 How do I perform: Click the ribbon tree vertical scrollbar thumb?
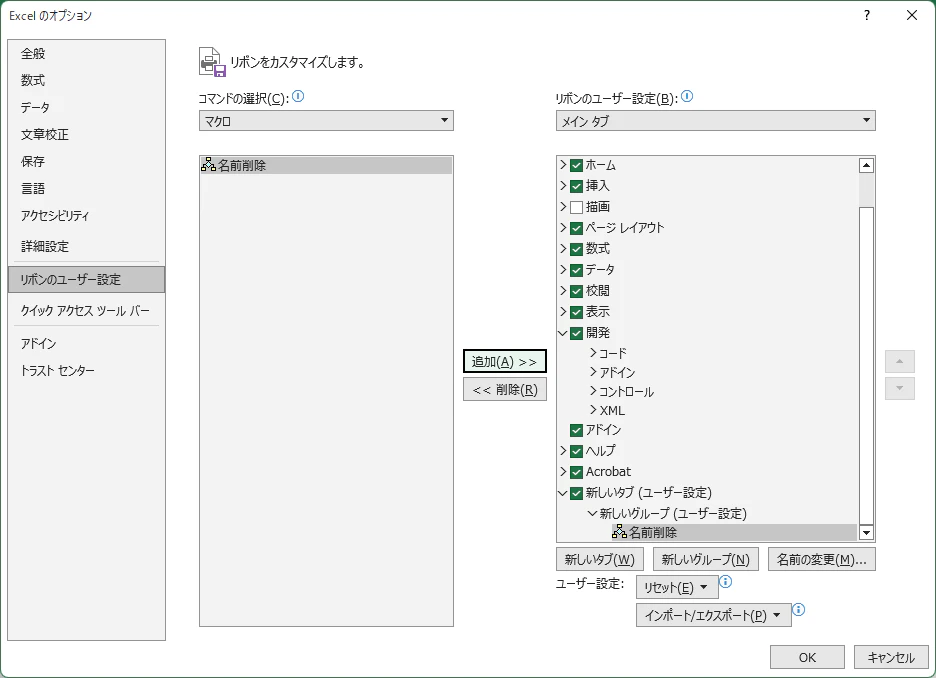866,365
